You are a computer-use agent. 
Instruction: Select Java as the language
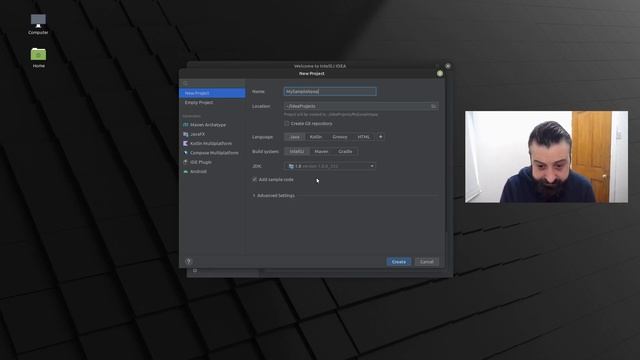click(x=294, y=137)
